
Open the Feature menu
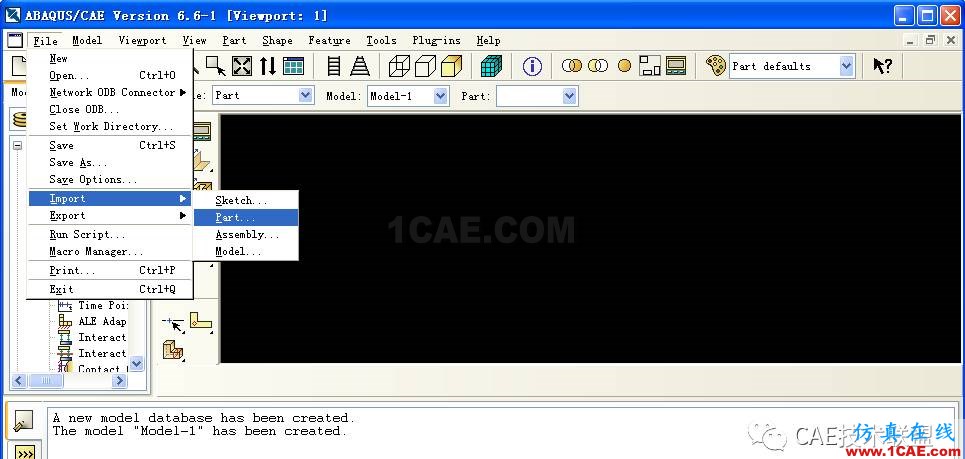(x=329, y=41)
